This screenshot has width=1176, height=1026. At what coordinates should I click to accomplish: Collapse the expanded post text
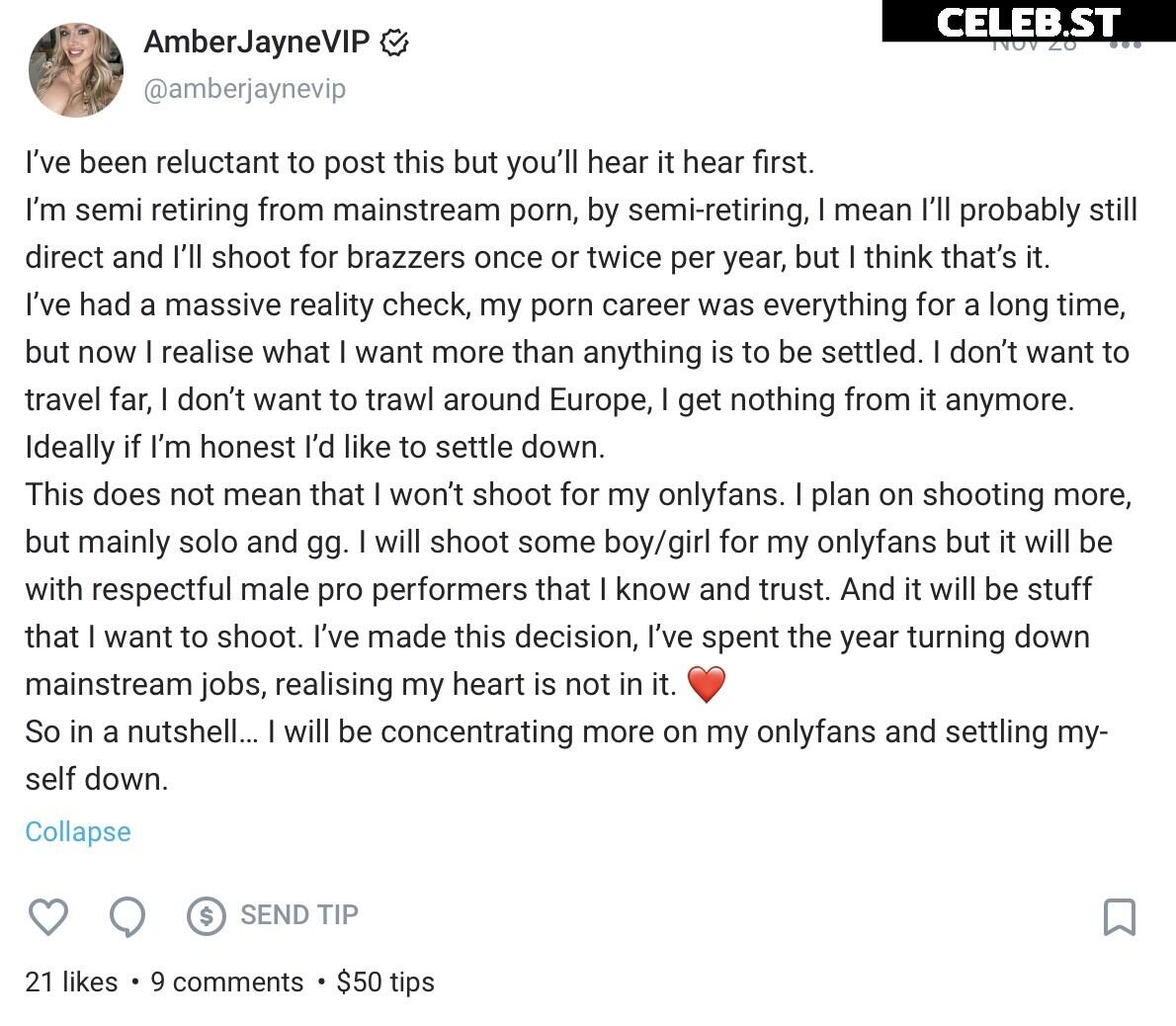tap(78, 831)
